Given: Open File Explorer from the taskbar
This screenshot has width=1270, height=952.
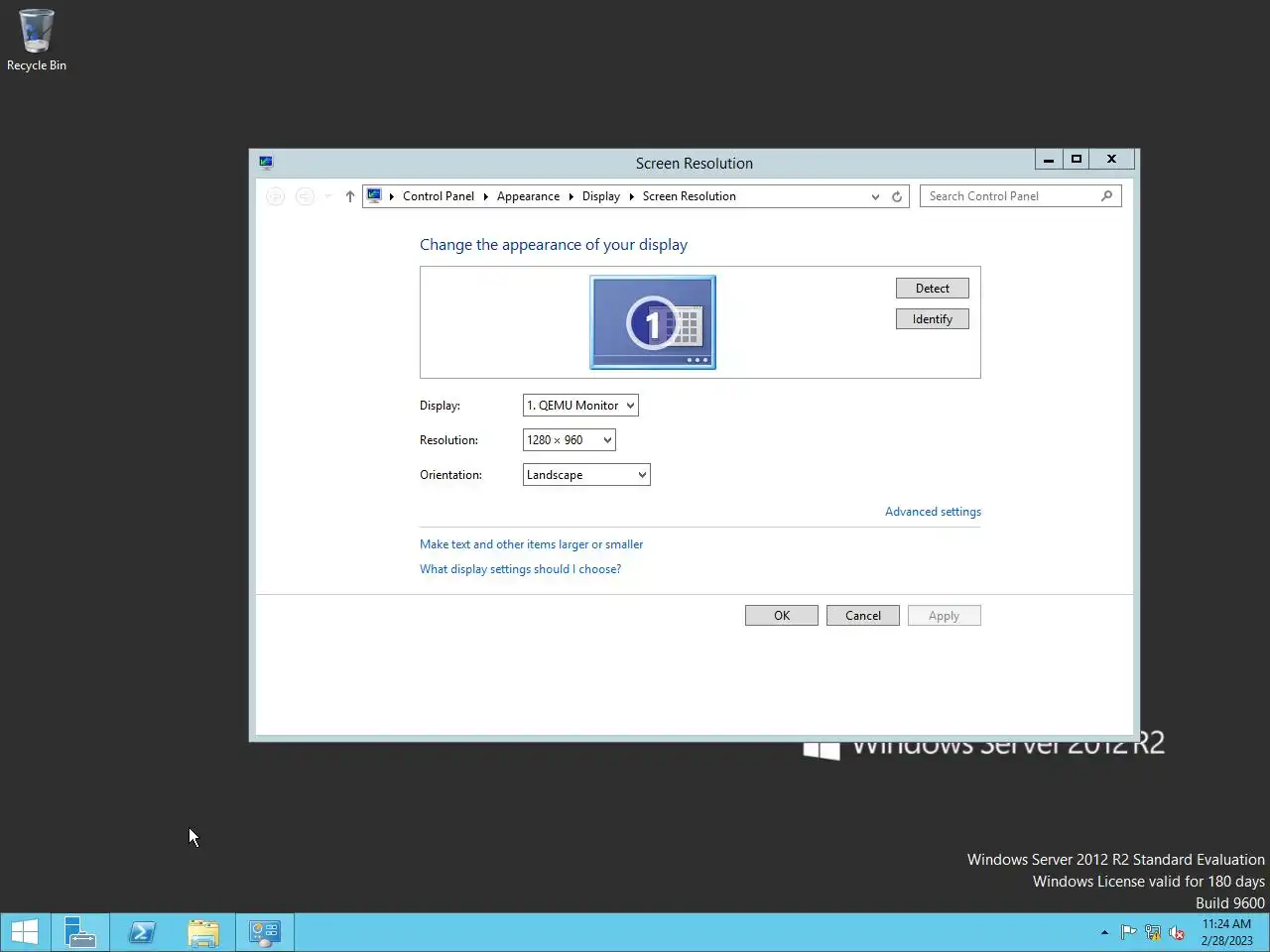Looking at the screenshot, I should coord(203,932).
